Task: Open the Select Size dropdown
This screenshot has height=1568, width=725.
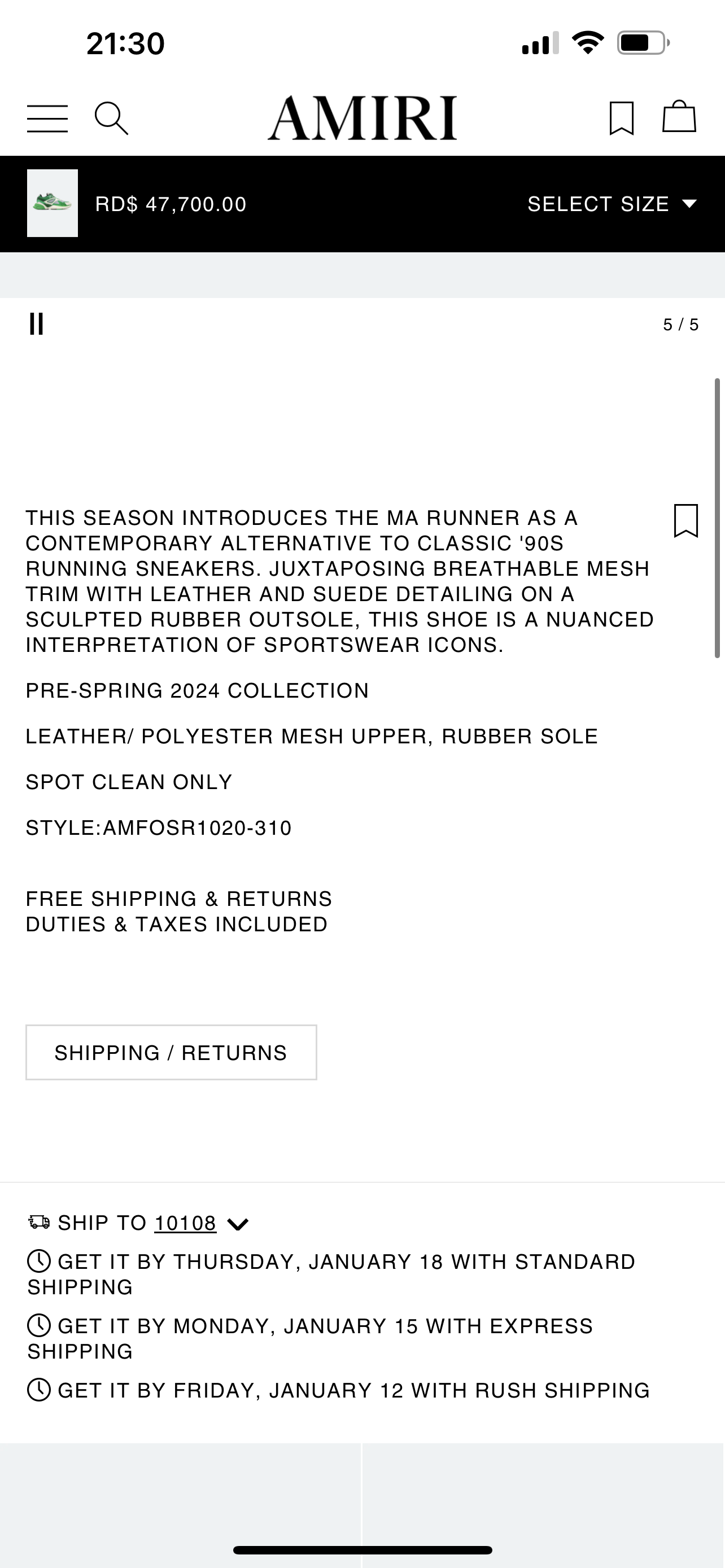Action: click(x=611, y=204)
